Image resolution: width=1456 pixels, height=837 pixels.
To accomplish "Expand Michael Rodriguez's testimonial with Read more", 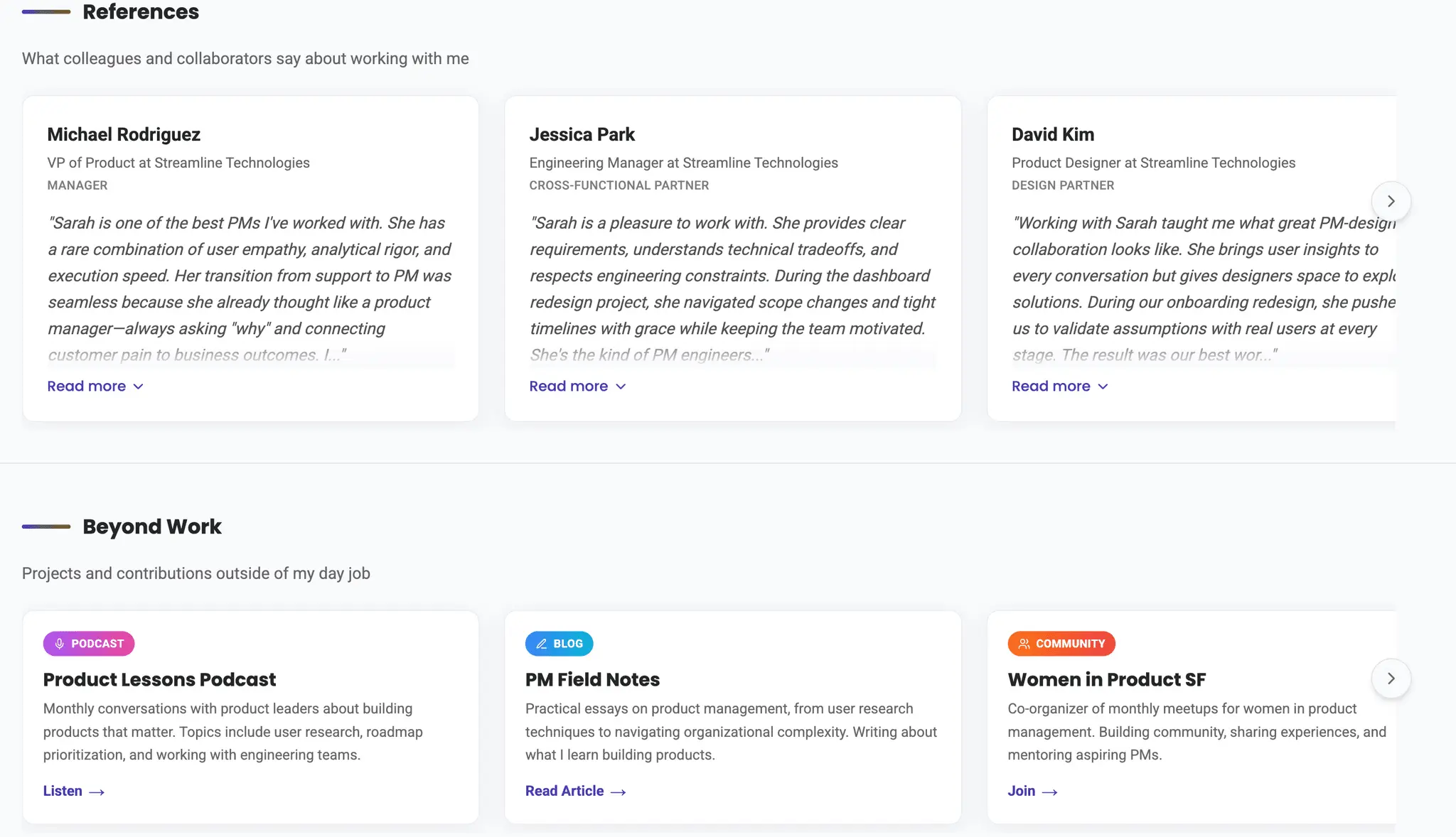I will (x=95, y=386).
